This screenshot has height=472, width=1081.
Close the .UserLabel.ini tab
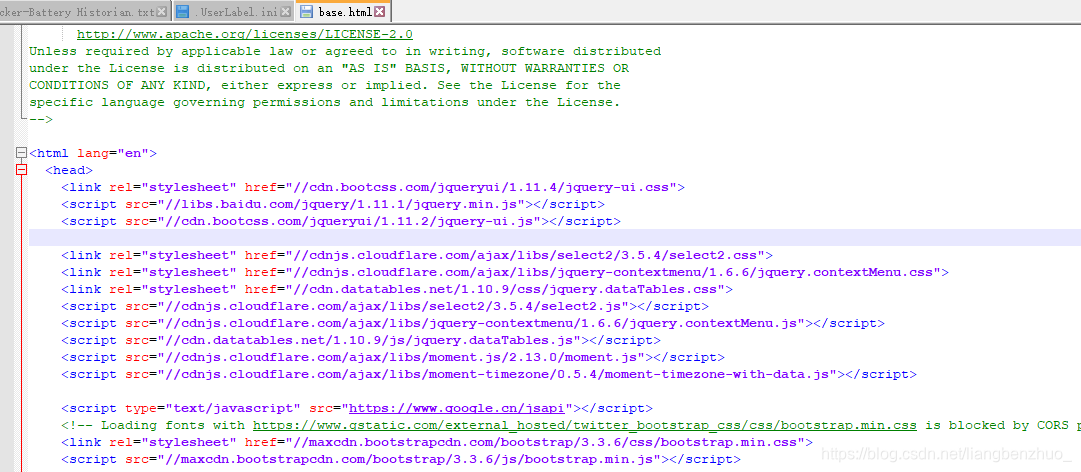(286, 11)
